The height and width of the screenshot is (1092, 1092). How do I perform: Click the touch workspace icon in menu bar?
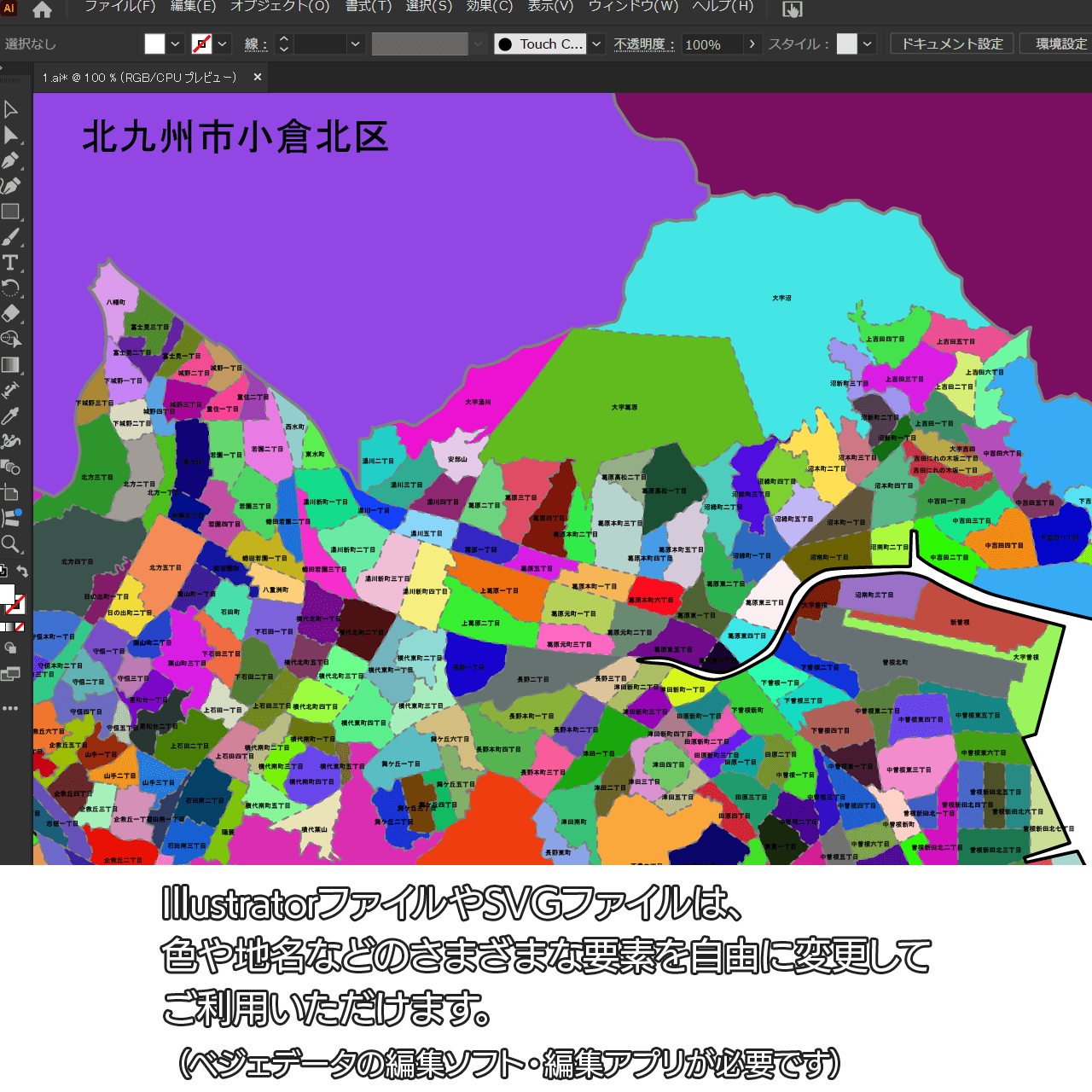[x=793, y=9]
